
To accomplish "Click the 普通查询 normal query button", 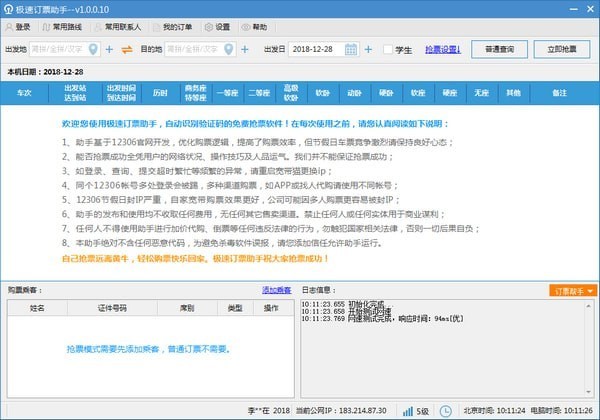I will pyautogui.click(x=499, y=49).
